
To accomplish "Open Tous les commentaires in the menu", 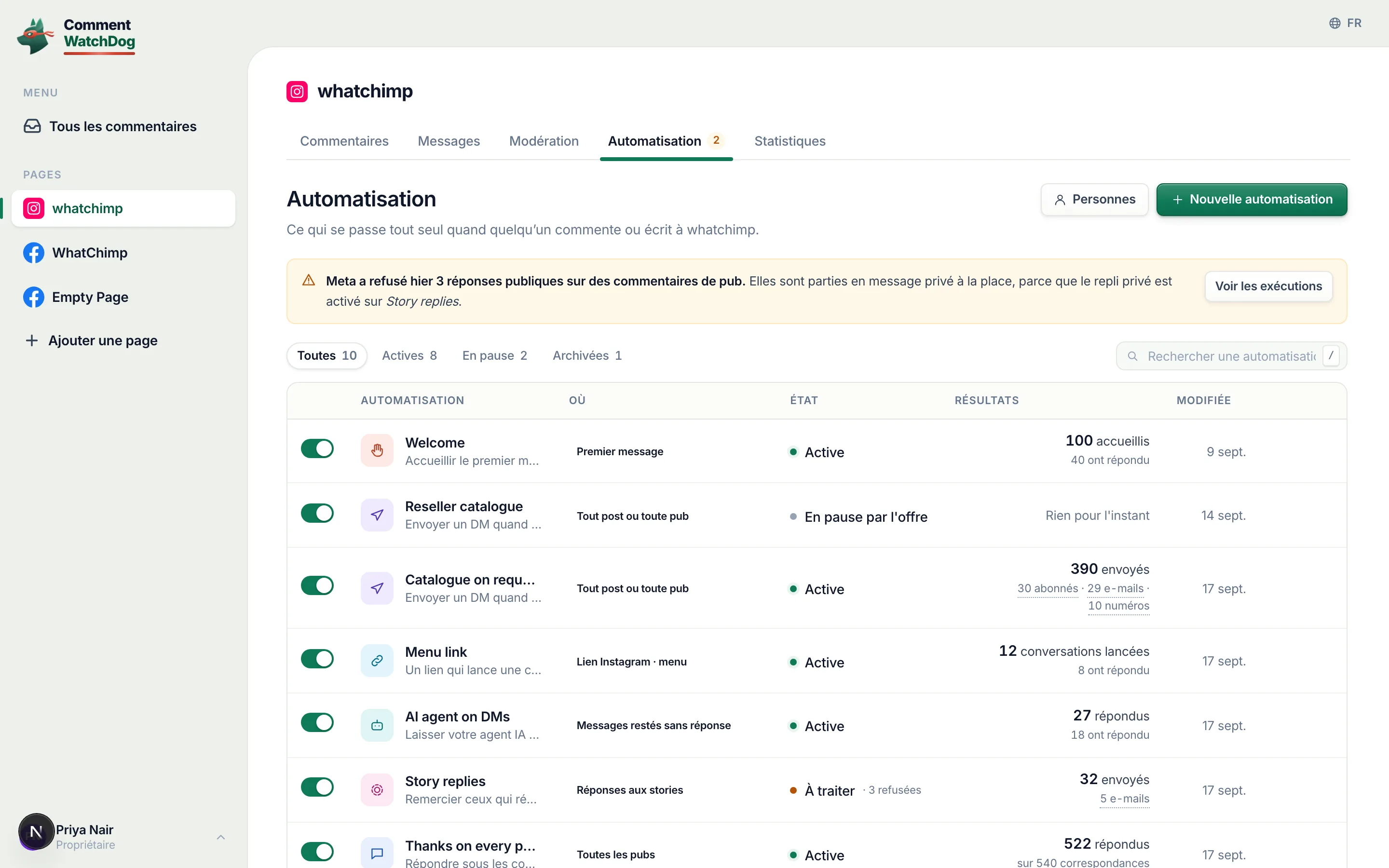I will 123,126.
